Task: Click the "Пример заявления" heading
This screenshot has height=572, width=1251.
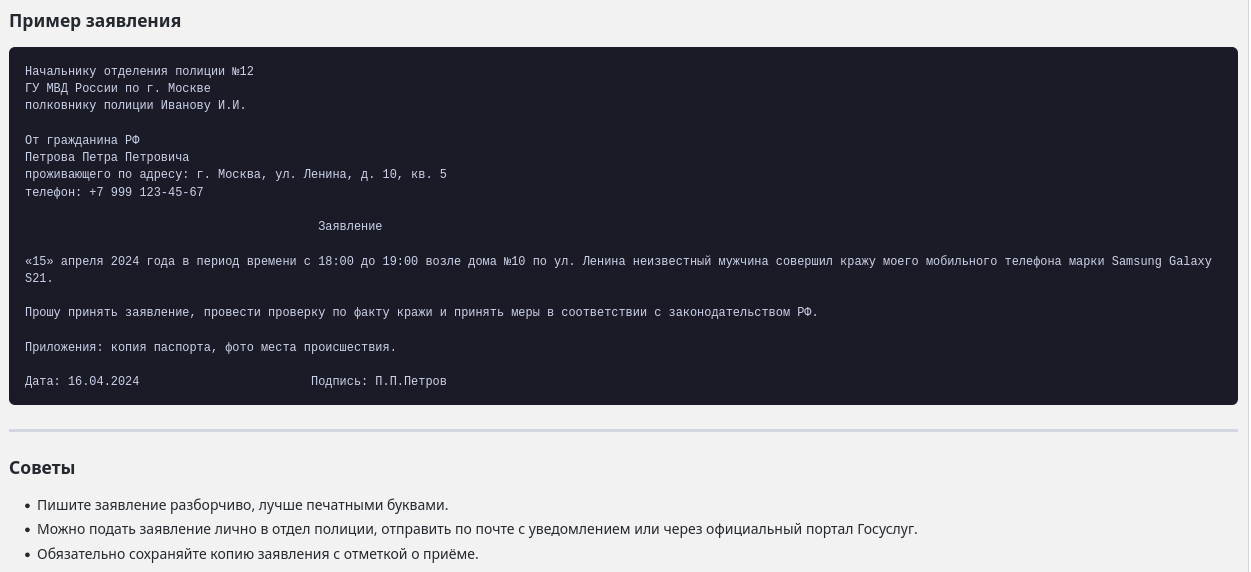Action: click(x=95, y=21)
